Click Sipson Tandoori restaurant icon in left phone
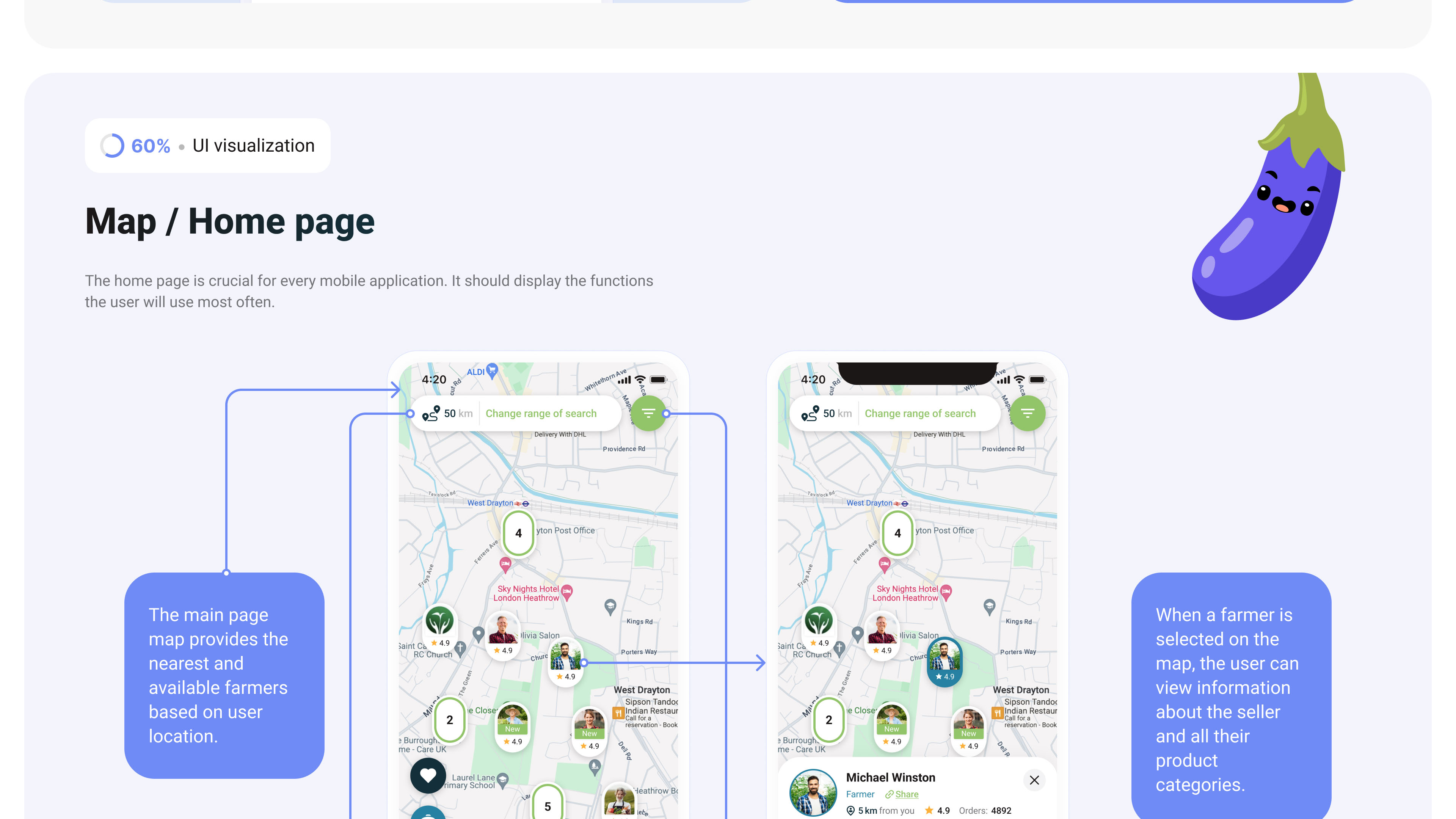This screenshot has width=1456, height=819. pos(618,713)
